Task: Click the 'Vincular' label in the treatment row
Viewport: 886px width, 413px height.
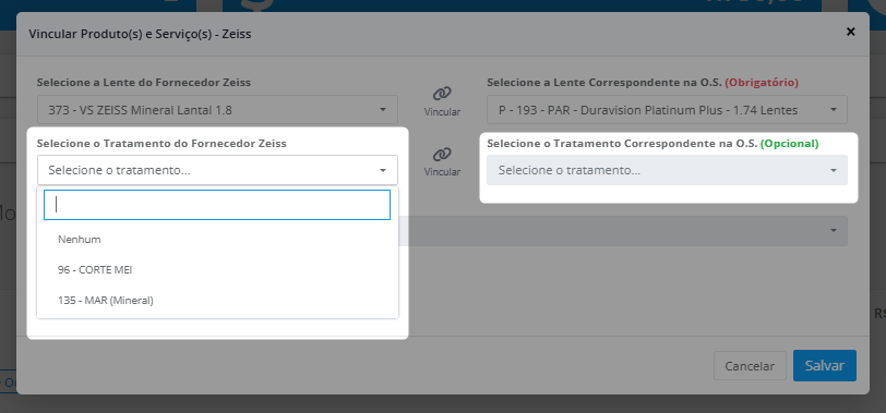Action: click(442, 172)
